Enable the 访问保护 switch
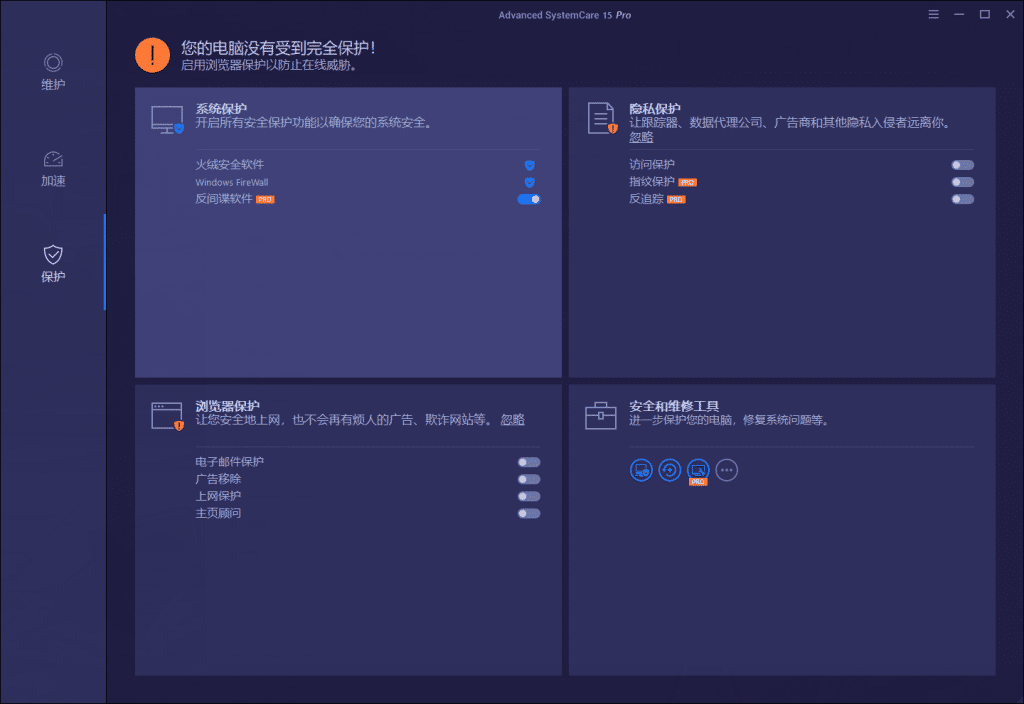Viewport: 1024px width, 704px height. click(x=963, y=165)
